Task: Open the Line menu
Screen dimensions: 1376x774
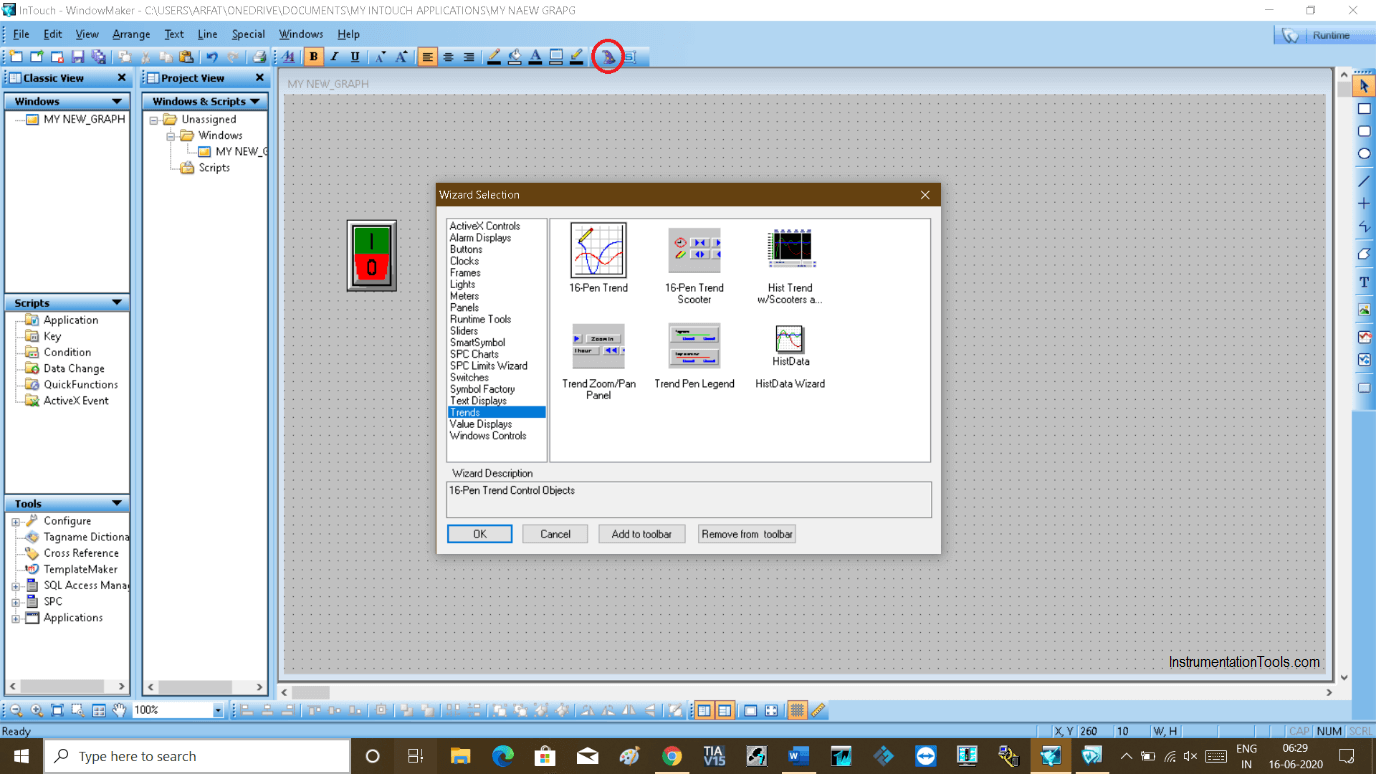Action: (x=207, y=34)
